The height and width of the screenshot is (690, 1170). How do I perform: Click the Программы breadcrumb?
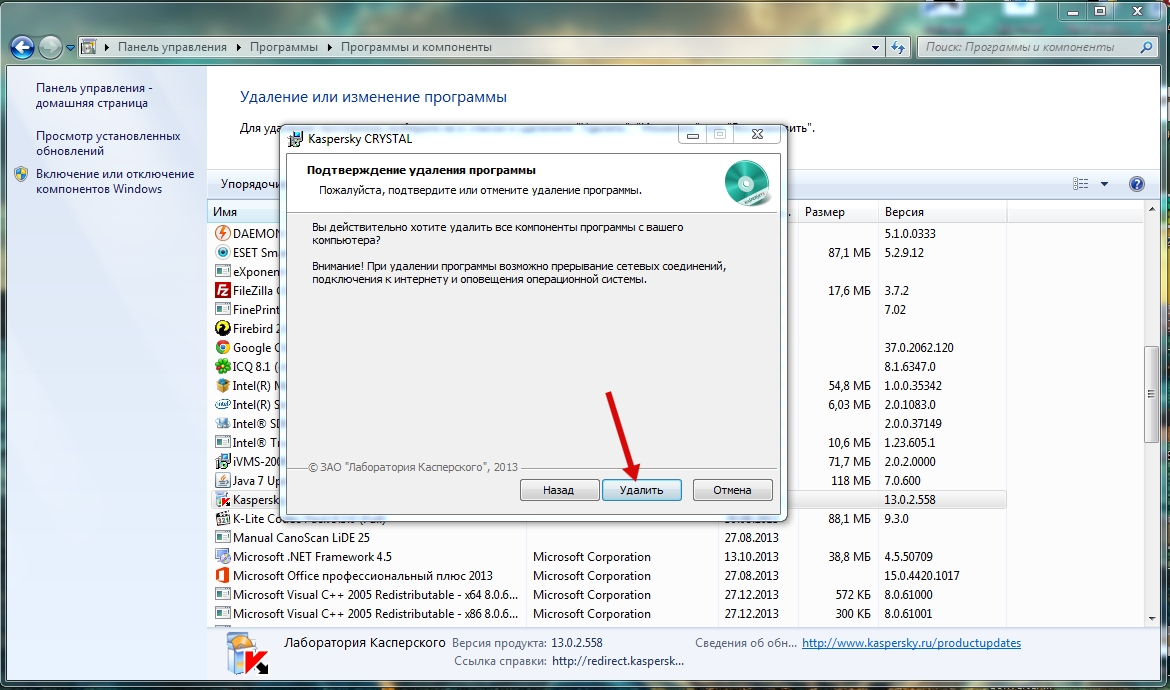tap(284, 47)
